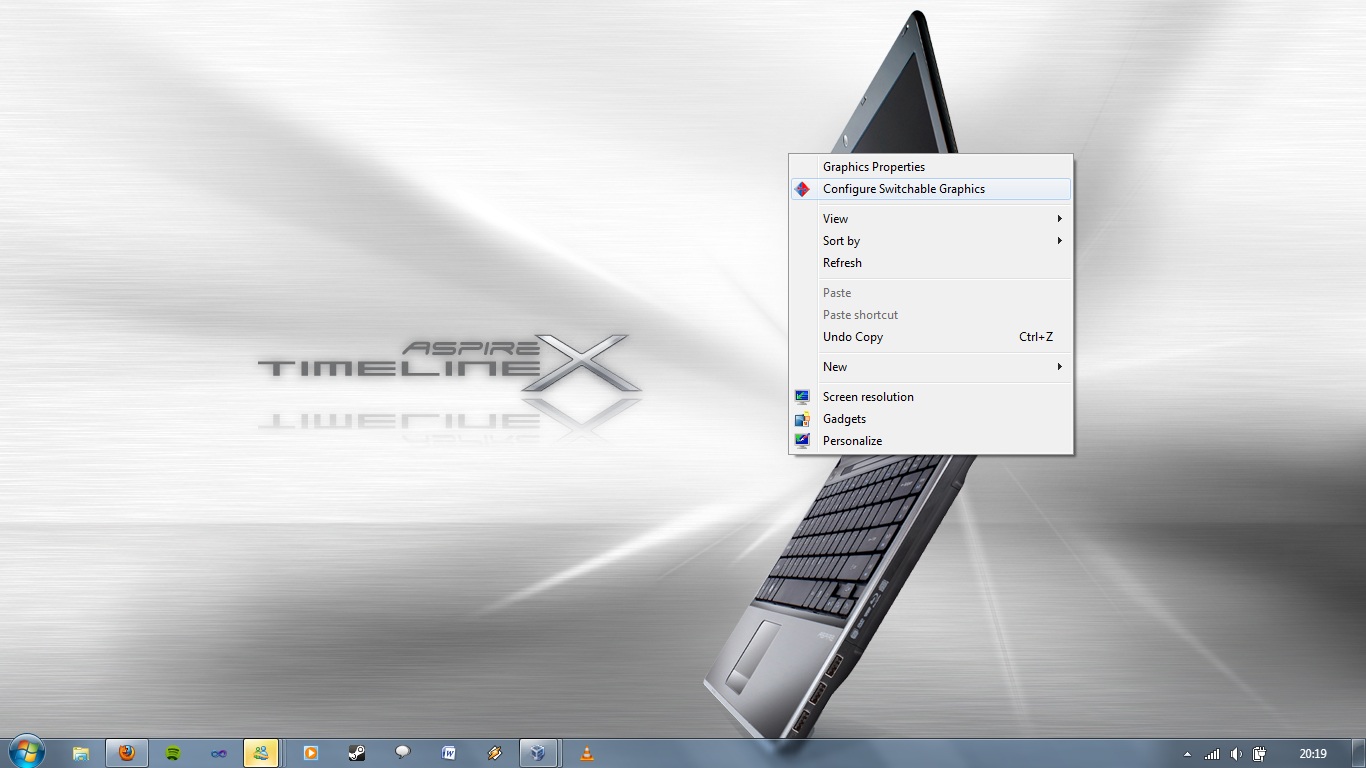Open the network signal tray icon
The height and width of the screenshot is (768, 1366).
coord(1212,754)
